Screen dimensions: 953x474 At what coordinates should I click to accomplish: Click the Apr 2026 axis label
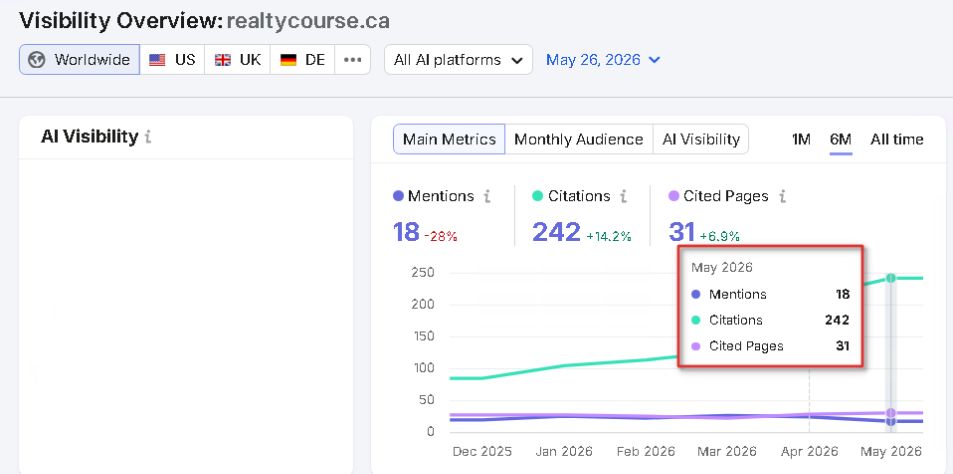pos(808,452)
